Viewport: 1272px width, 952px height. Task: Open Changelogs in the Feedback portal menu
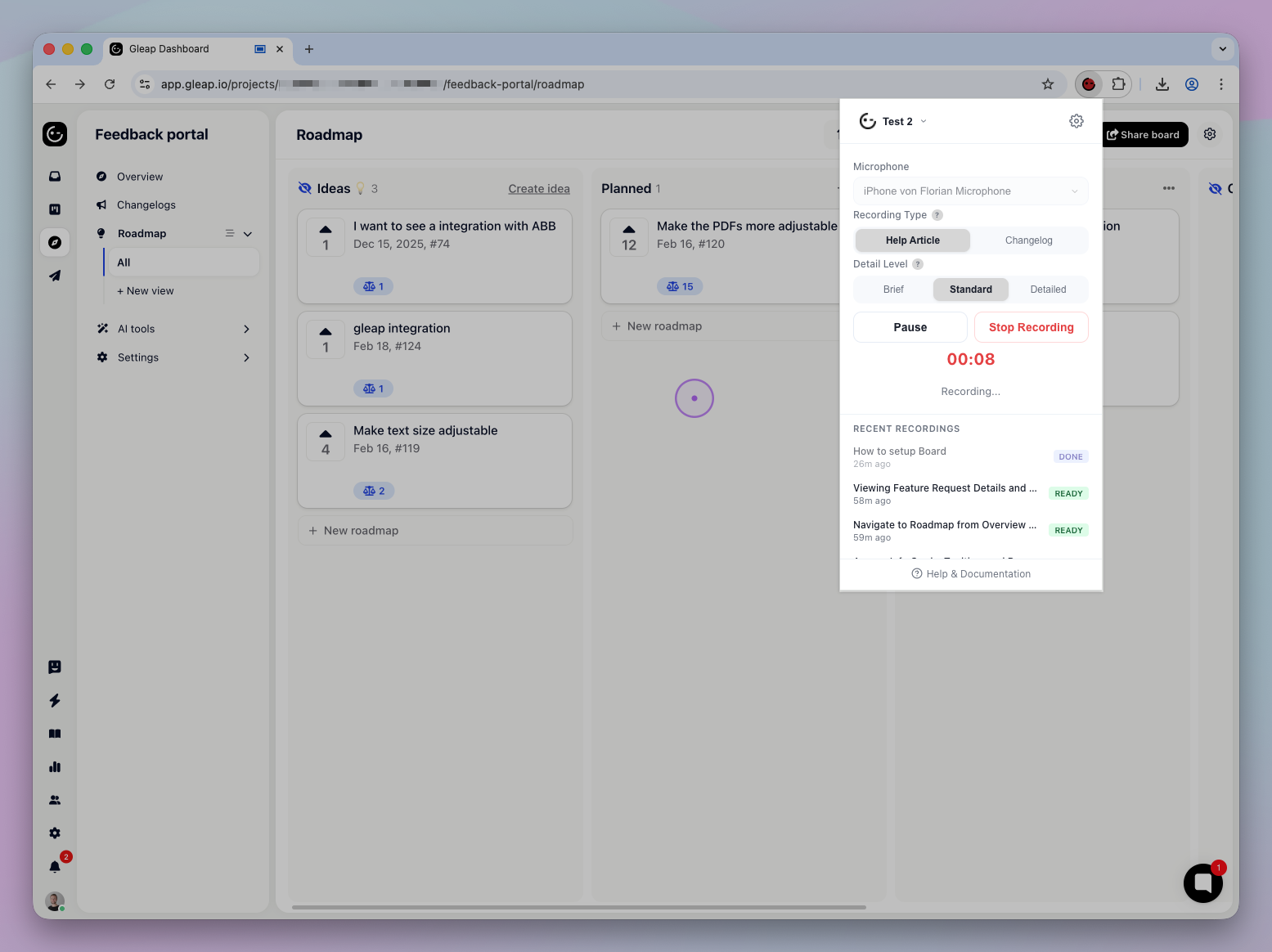[146, 205]
